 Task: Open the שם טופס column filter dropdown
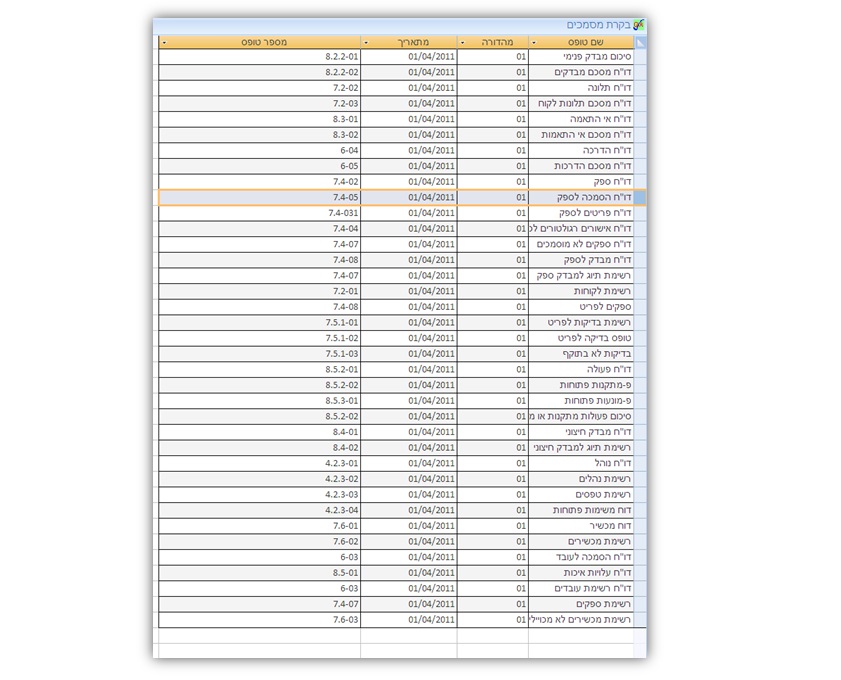pos(533,42)
